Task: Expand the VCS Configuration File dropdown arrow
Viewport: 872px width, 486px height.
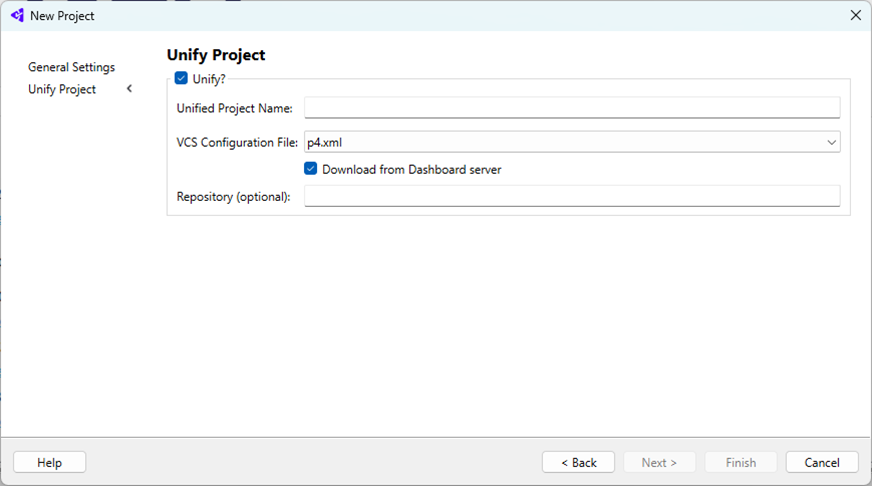Action: [x=831, y=142]
